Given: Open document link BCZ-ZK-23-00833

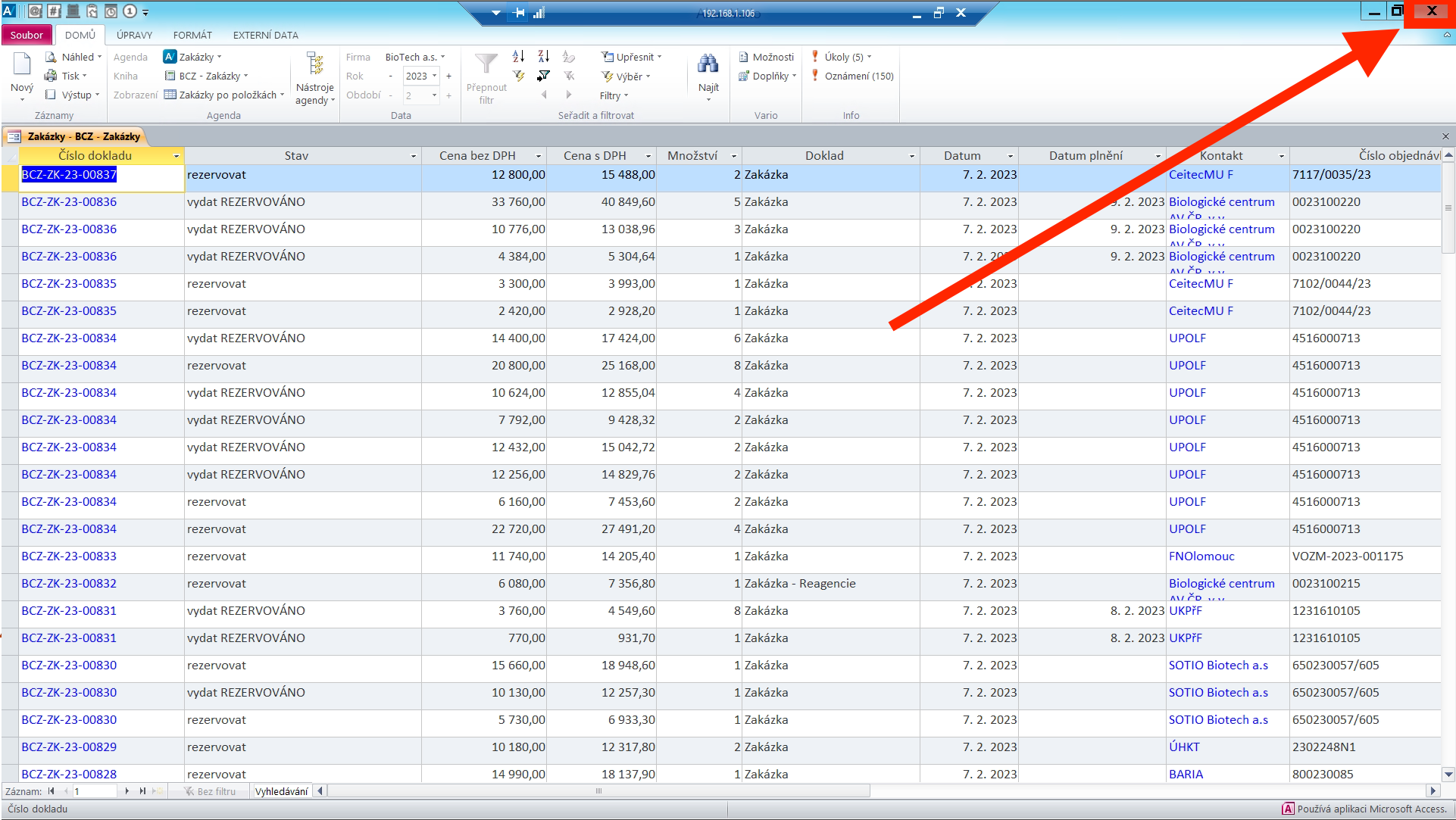Looking at the screenshot, I should point(69,556).
